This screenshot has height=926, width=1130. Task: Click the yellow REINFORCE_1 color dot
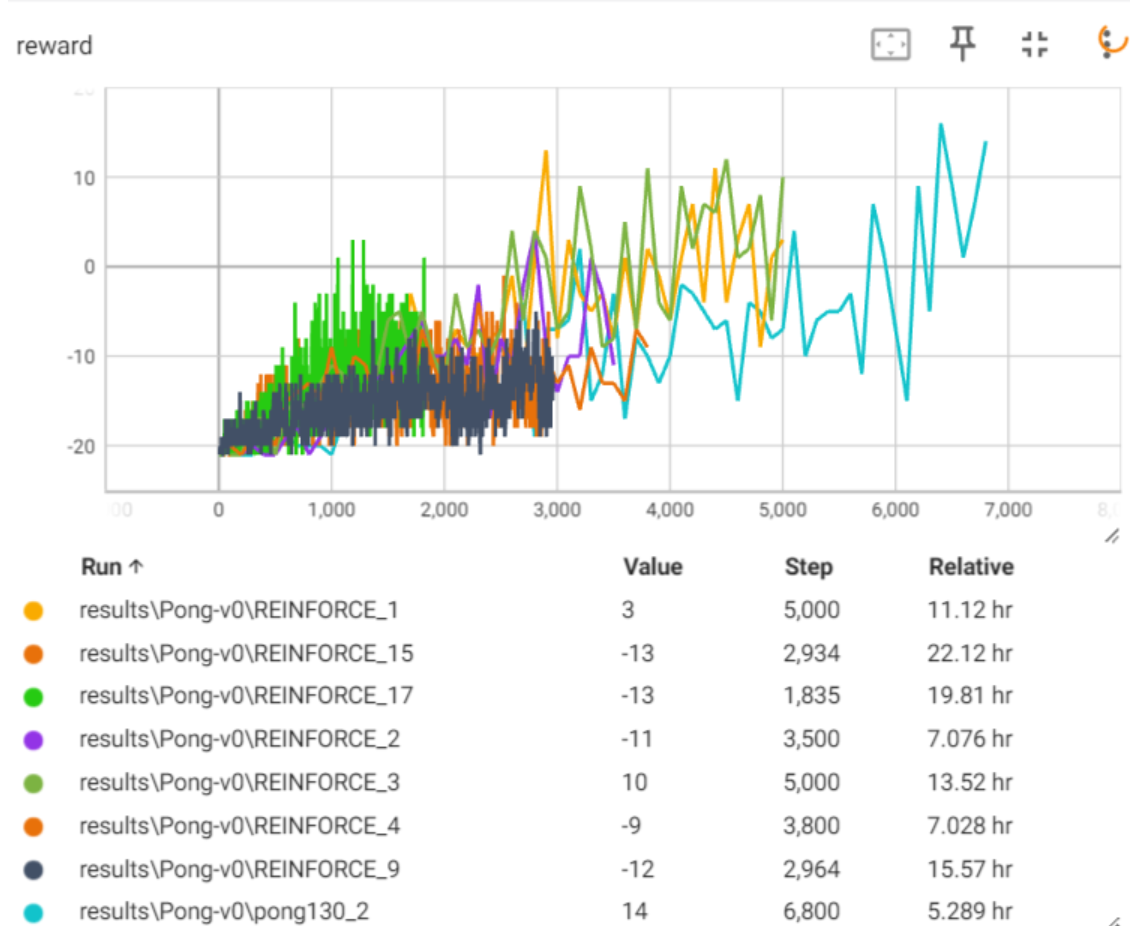point(33,611)
